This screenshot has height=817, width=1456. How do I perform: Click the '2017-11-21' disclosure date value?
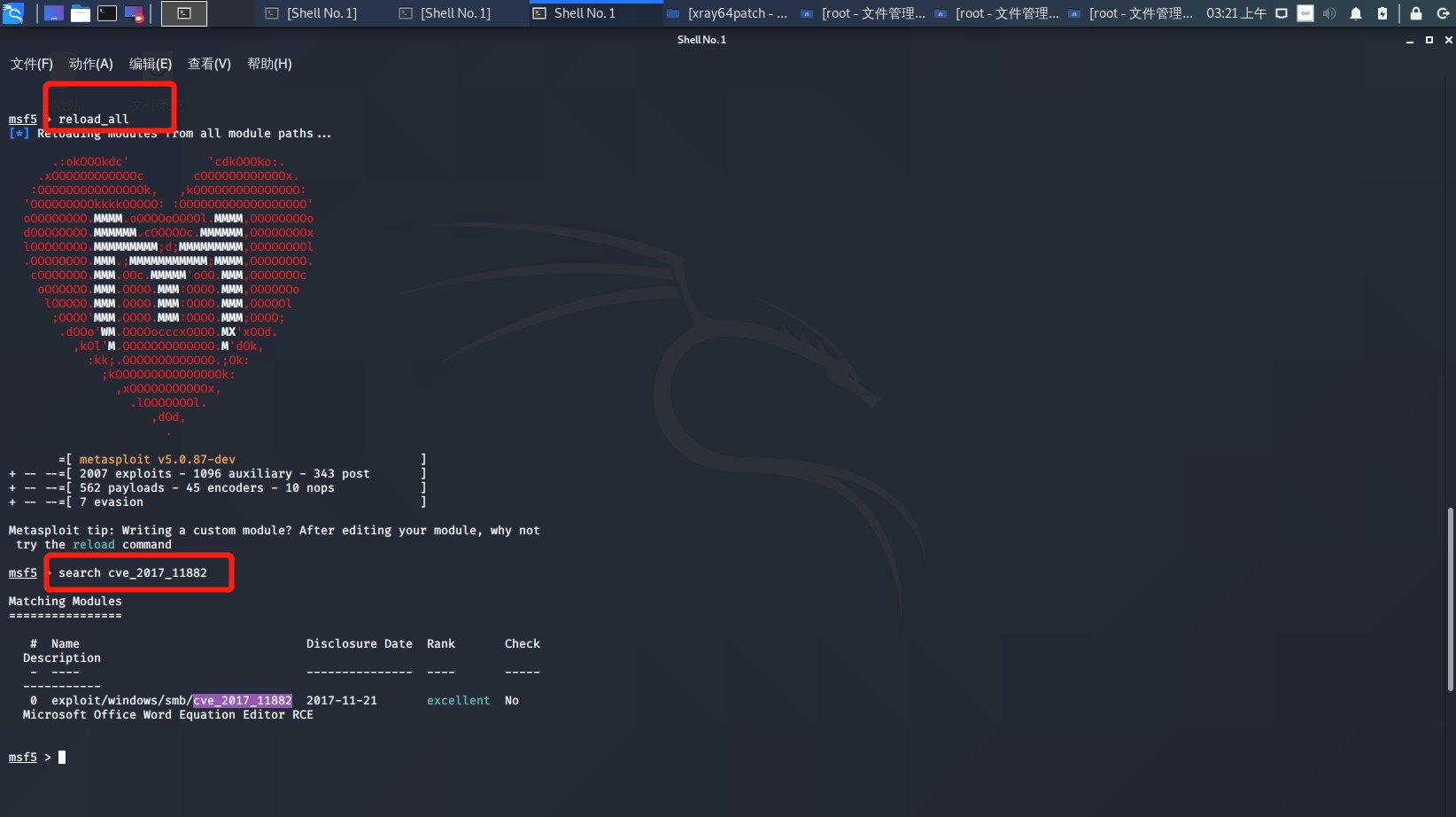(342, 701)
